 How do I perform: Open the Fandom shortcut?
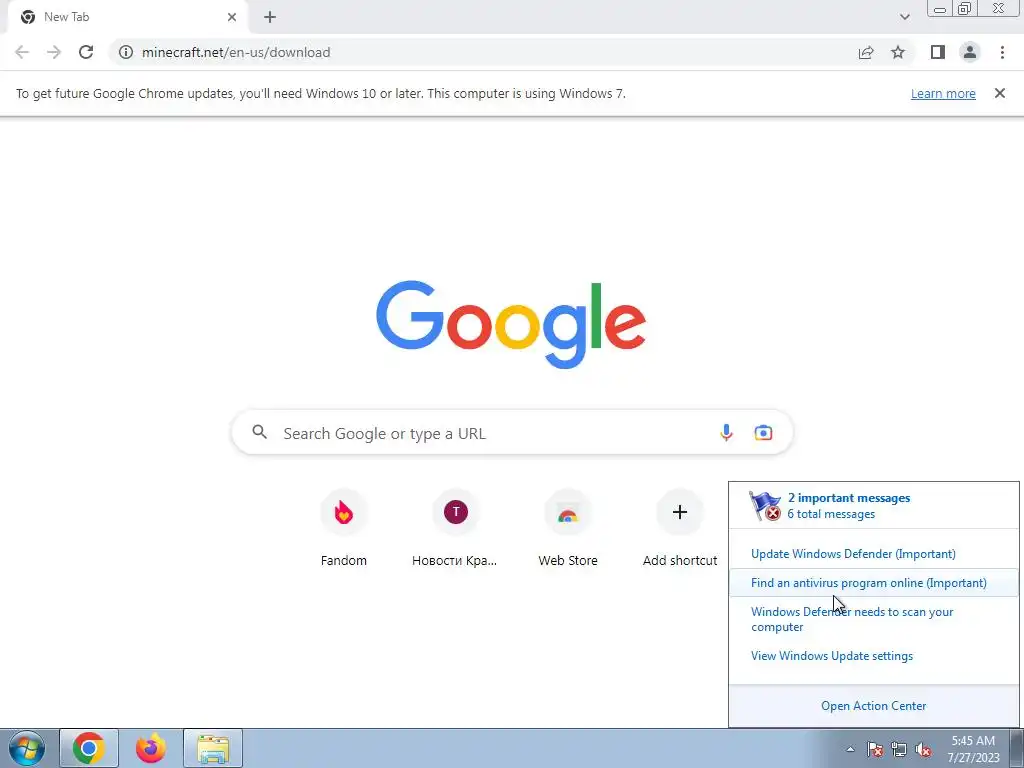(344, 529)
